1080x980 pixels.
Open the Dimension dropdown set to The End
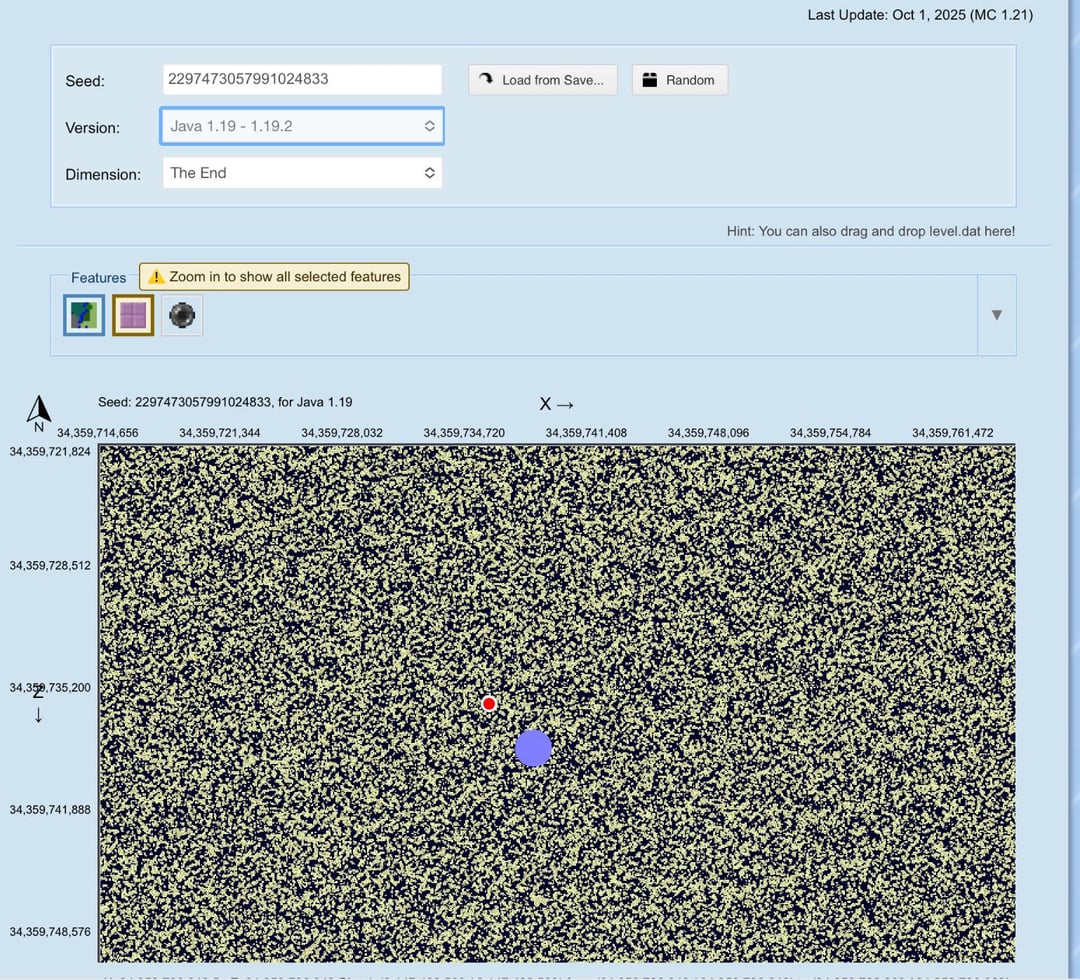point(301,173)
